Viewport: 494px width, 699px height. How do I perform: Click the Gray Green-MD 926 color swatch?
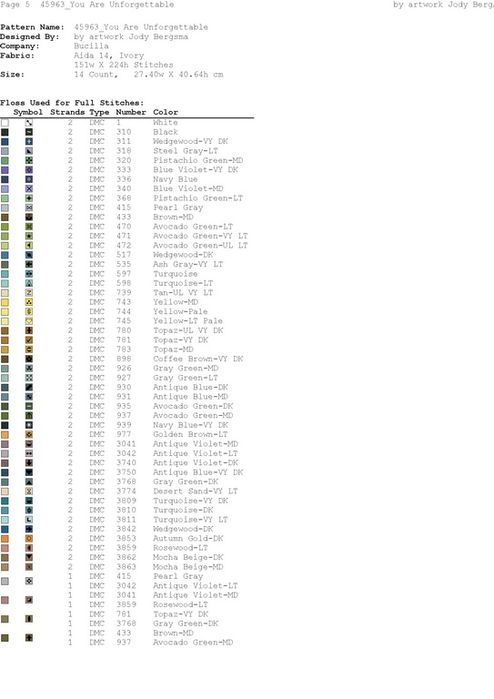point(5,368)
